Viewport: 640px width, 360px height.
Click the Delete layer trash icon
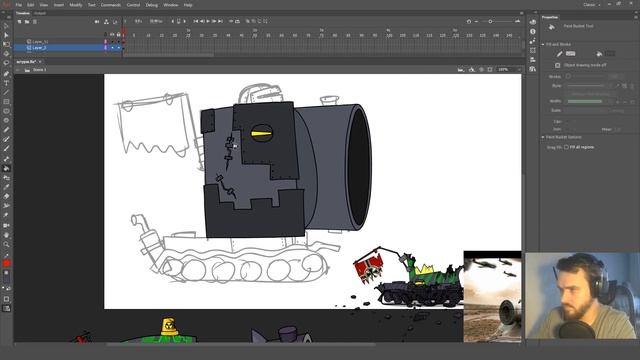tap(35, 22)
